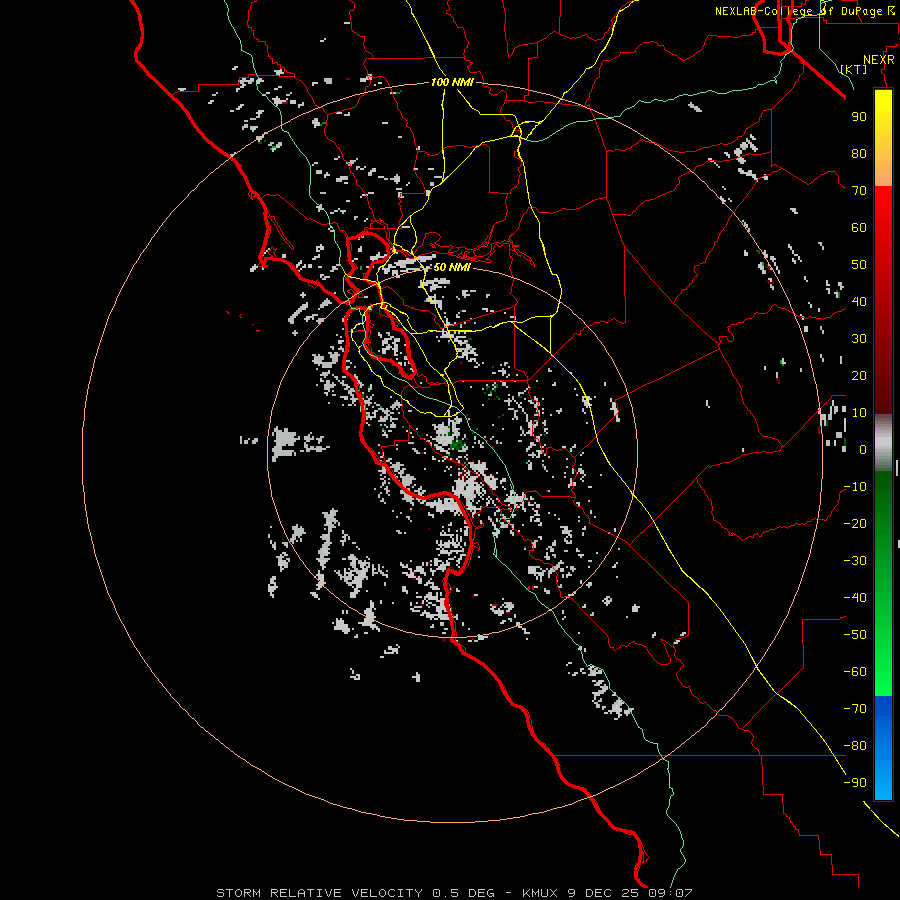Viewport: 900px width, 900px height.
Task: Click the 80 value on the velocity scale
Action: pyautogui.click(x=859, y=153)
